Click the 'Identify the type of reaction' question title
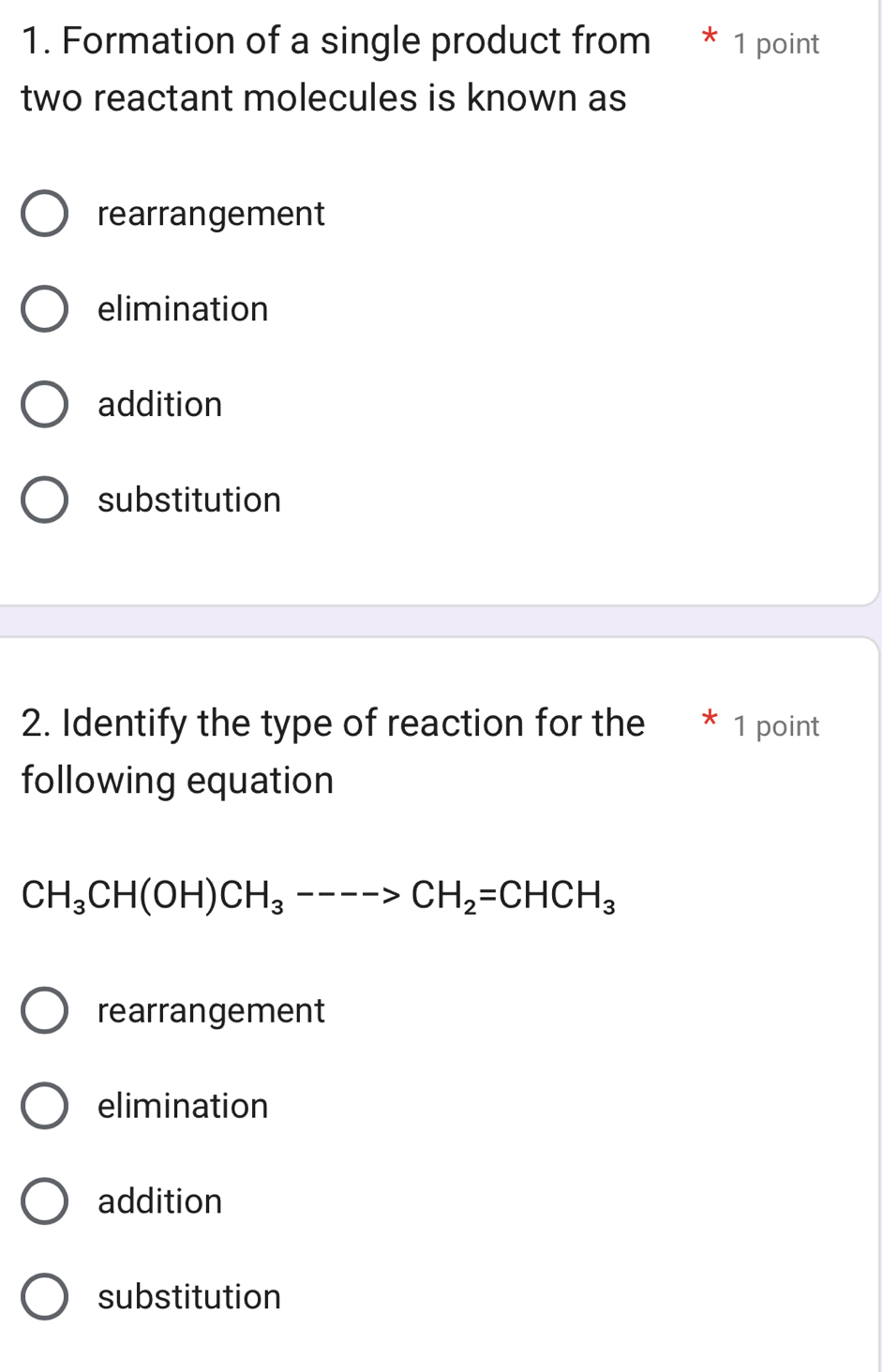 333,752
